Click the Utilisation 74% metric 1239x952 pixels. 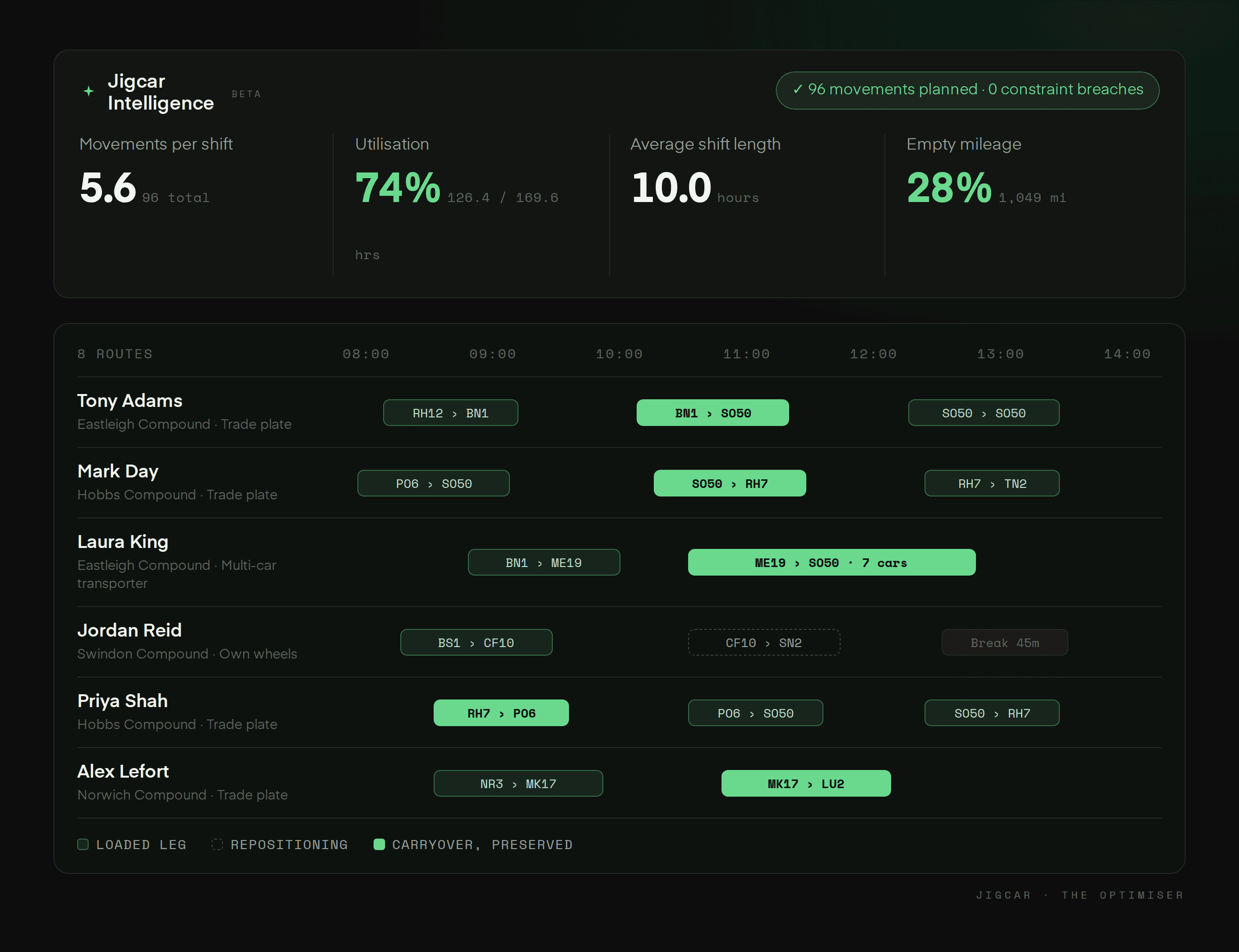pyautogui.click(x=397, y=188)
